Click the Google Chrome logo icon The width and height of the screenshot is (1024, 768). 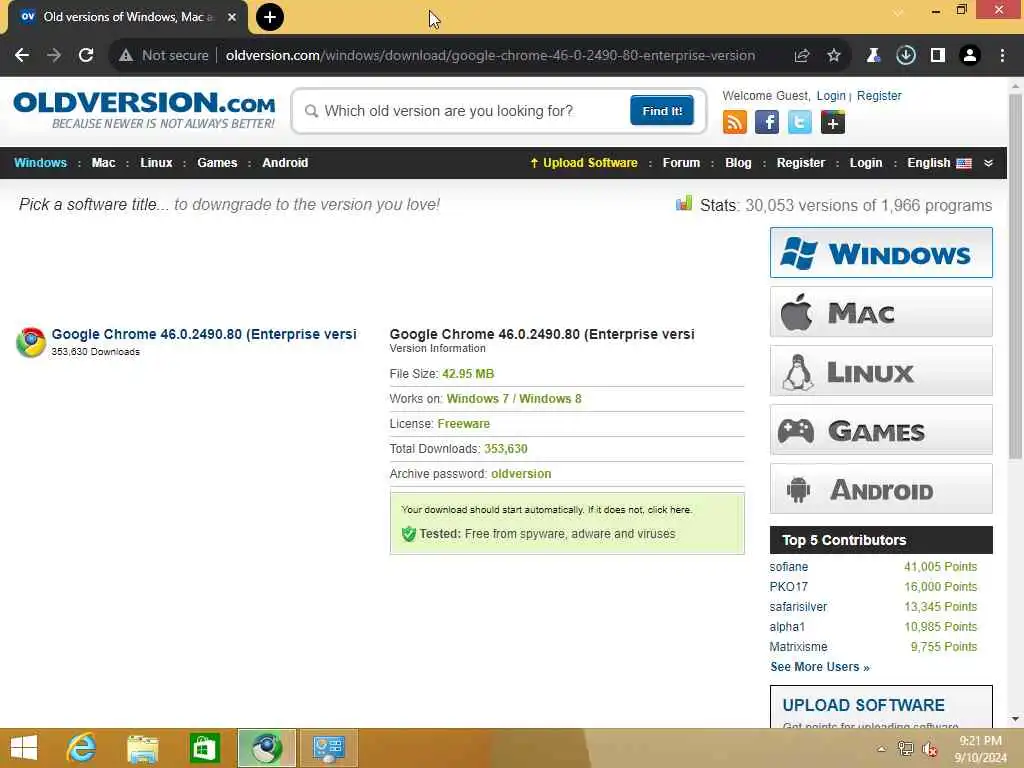(31, 342)
